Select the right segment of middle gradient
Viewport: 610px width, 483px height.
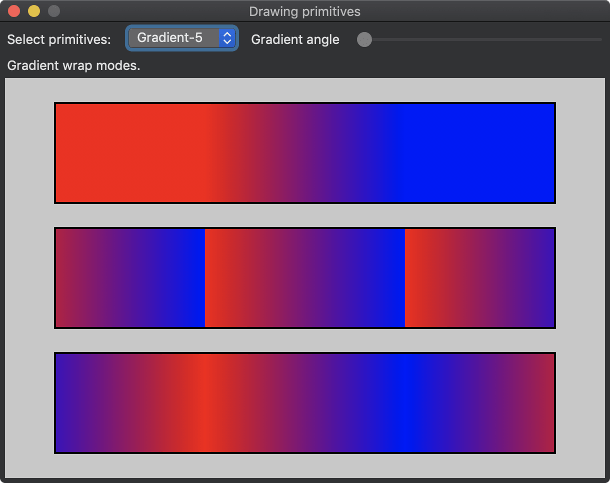coord(480,277)
